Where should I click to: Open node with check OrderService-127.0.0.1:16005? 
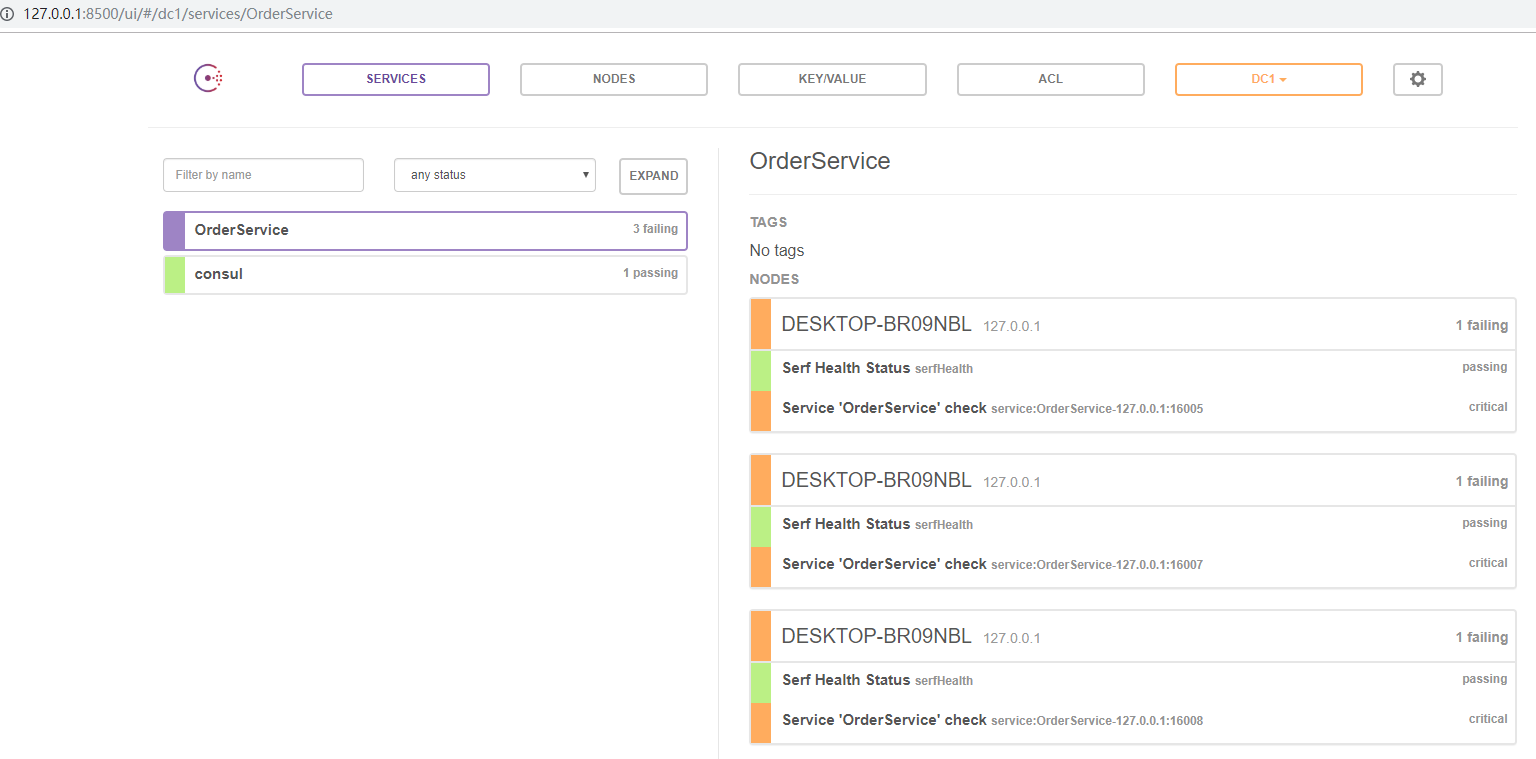pyautogui.click(x=1132, y=325)
